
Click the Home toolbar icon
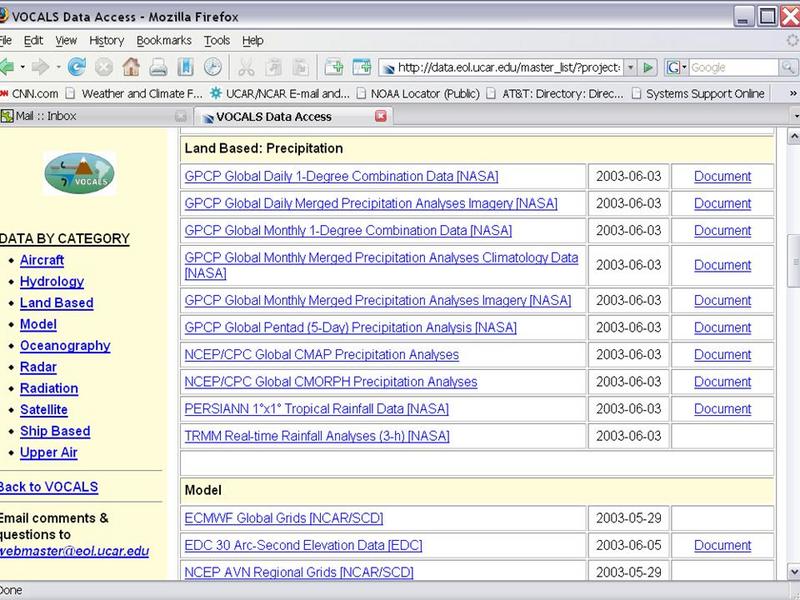pos(131,67)
